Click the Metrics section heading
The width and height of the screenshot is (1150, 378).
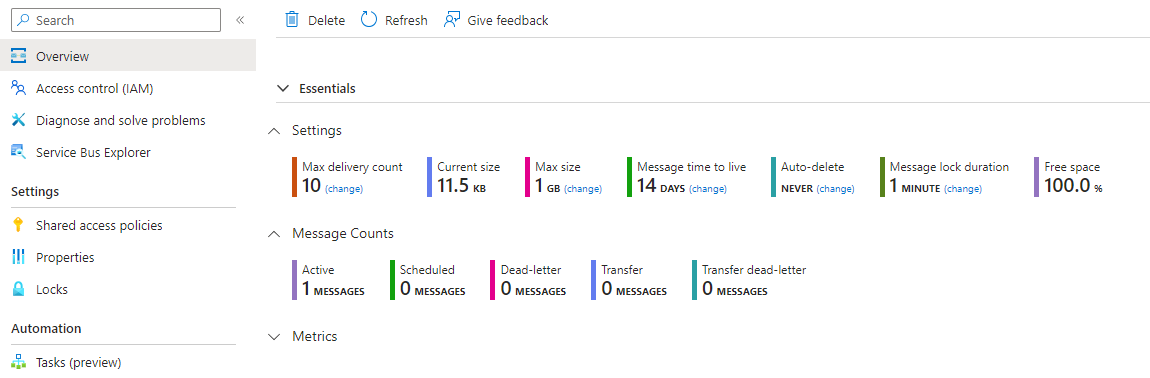click(x=315, y=337)
